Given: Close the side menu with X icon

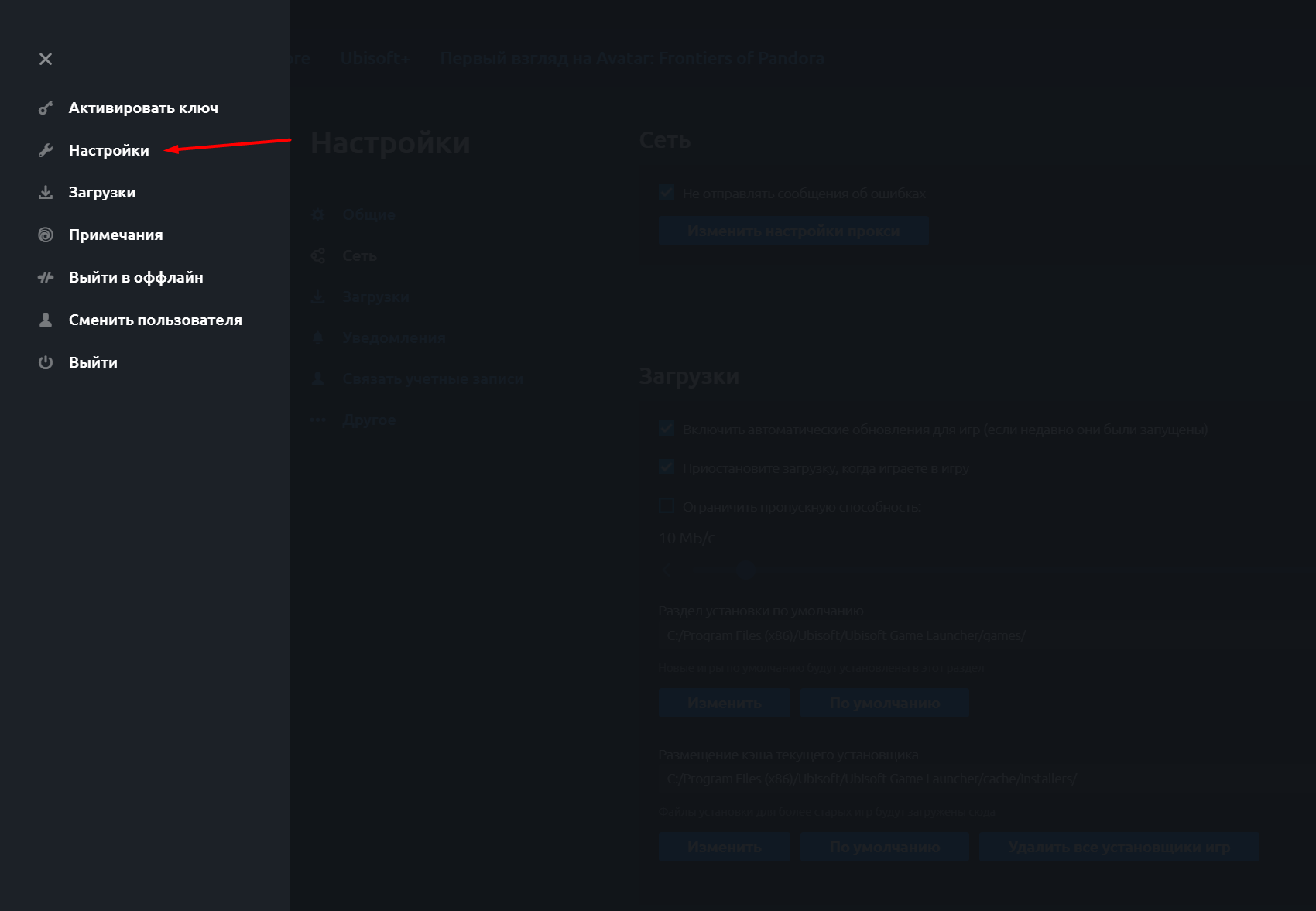Looking at the screenshot, I should [46, 59].
